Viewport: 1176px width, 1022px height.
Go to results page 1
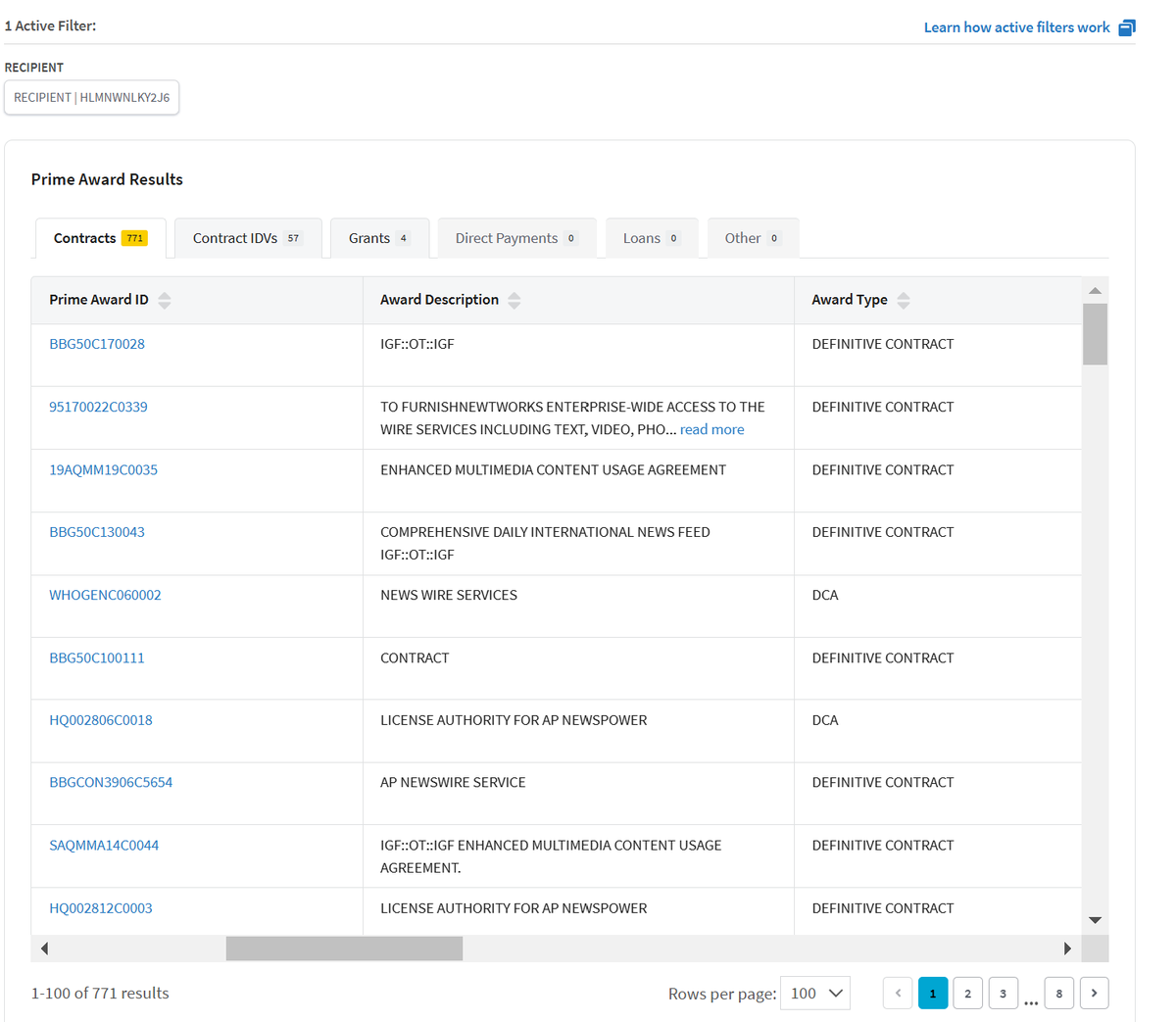pyautogui.click(x=933, y=993)
